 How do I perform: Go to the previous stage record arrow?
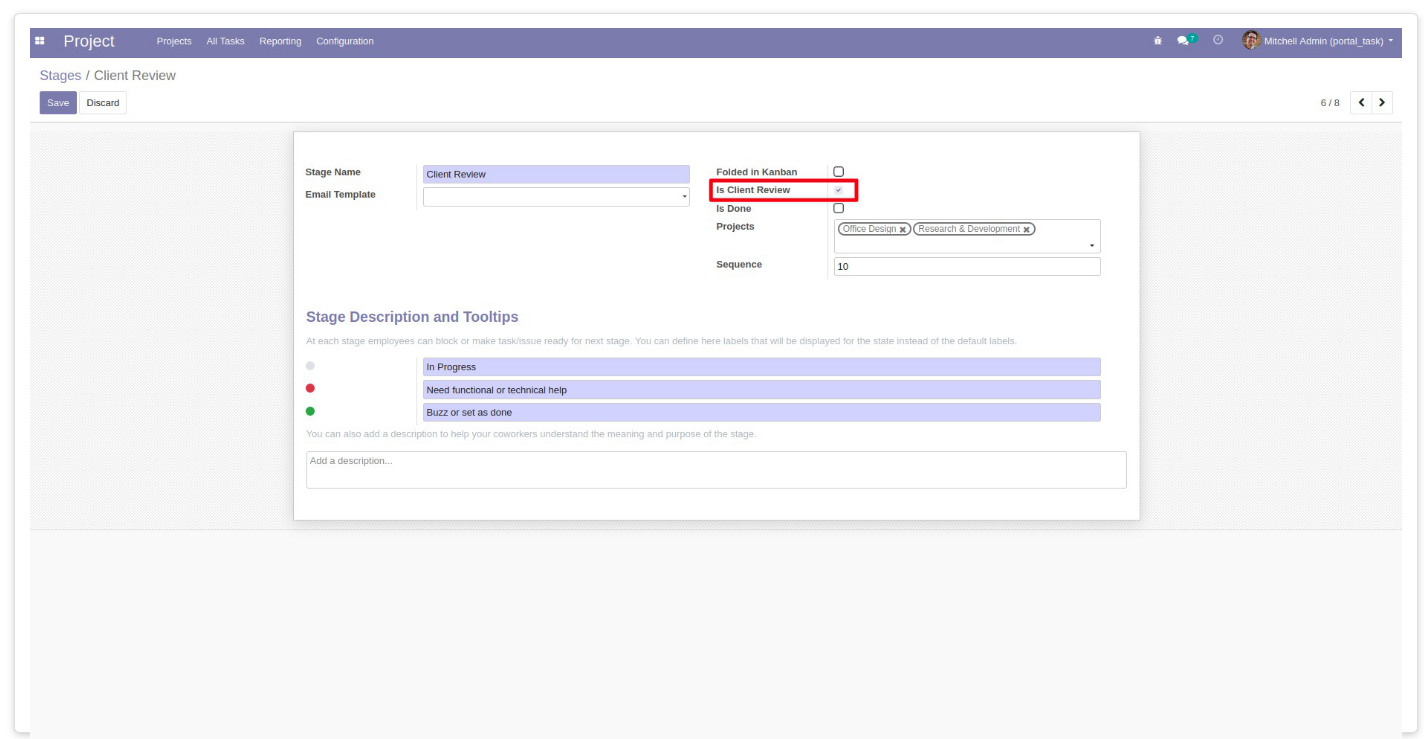[x=1361, y=102]
